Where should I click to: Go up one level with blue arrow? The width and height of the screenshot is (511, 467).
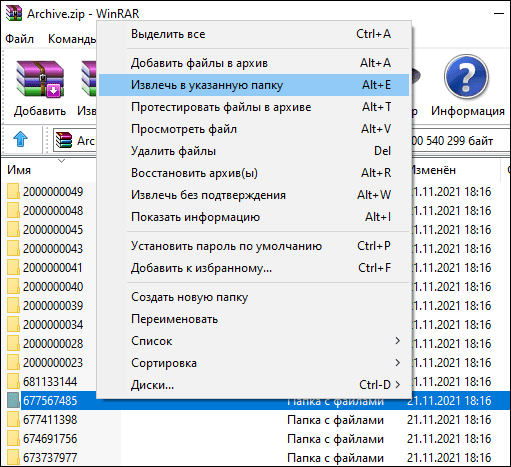[x=20, y=139]
